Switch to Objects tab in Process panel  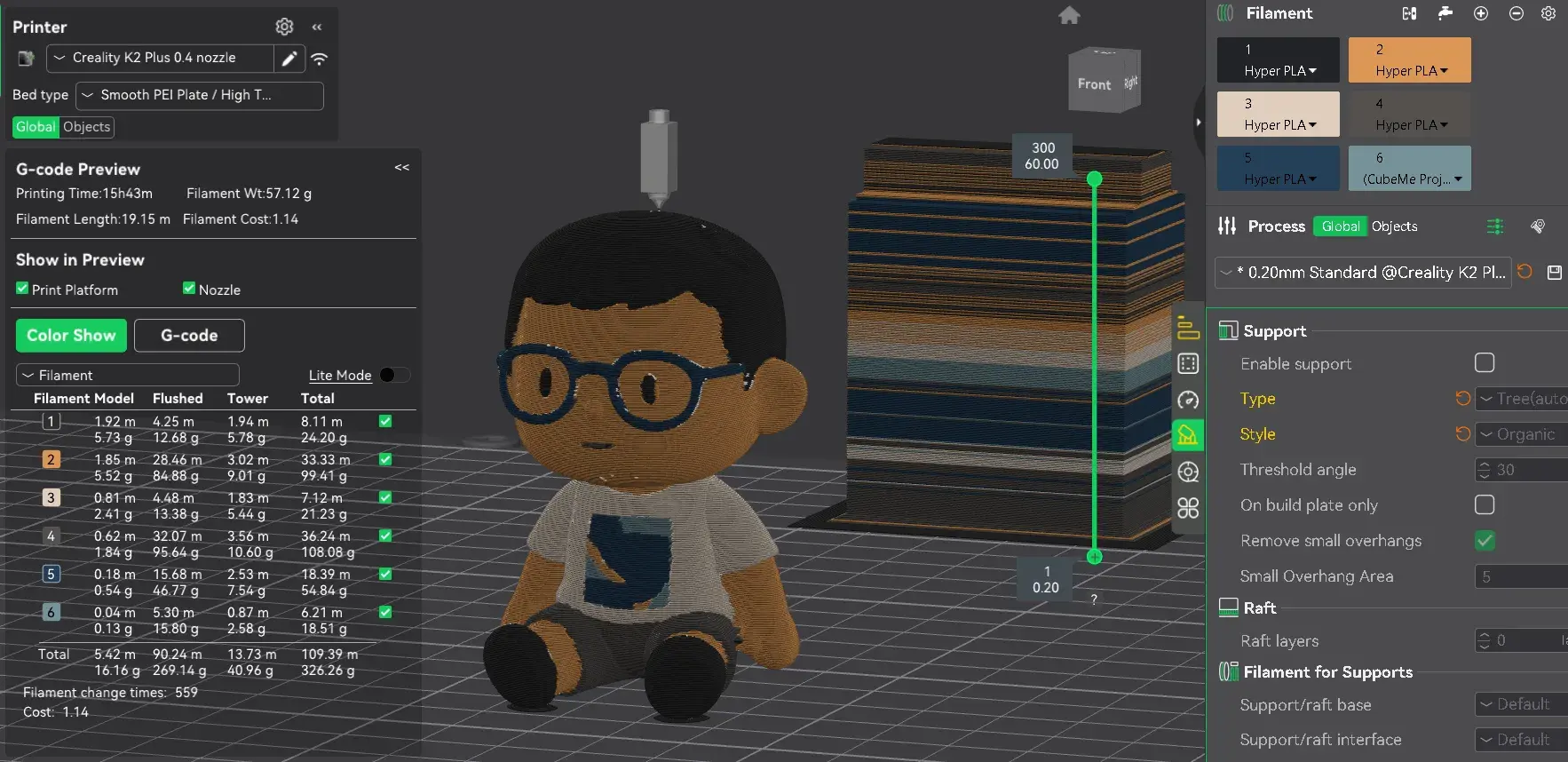pos(1394,226)
